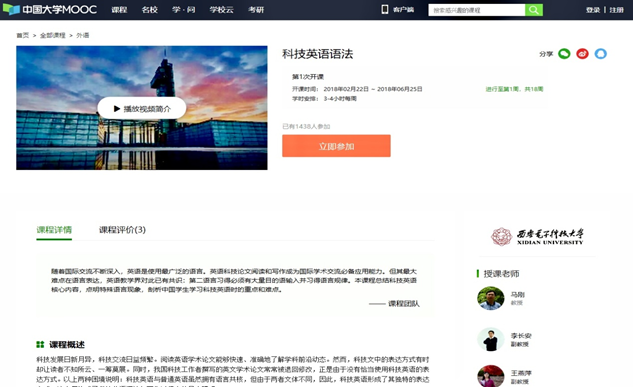The width and height of the screenshot is (633, 387).
Task: Open the 学校云 menu item
Action: (222, 10)
